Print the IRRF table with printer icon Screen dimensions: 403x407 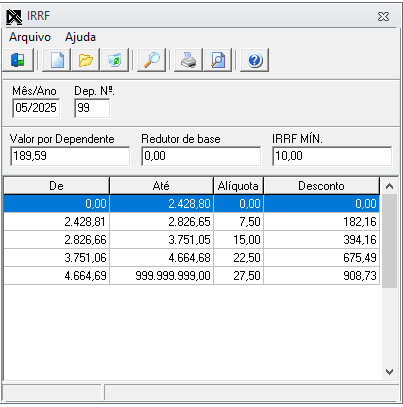tap(189, 60)
